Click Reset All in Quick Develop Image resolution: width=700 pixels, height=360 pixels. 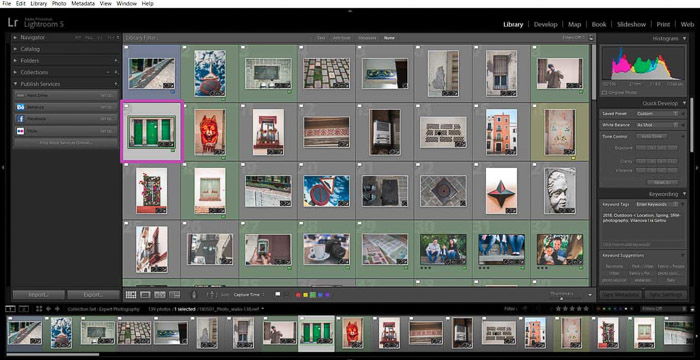click(663, 183)
